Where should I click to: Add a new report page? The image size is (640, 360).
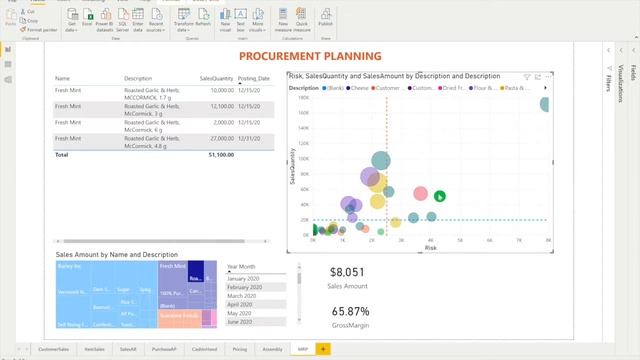[x=323, y=349]
